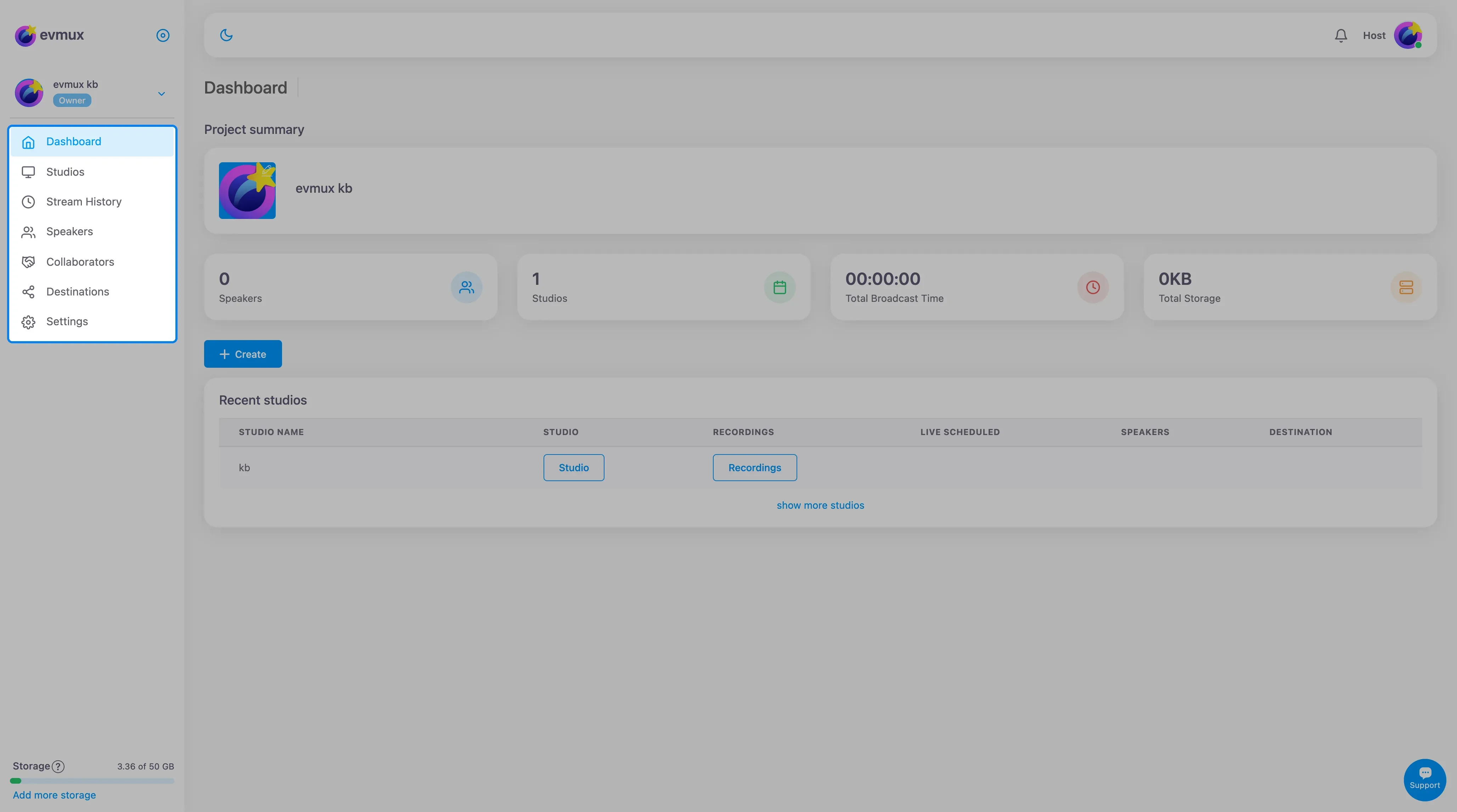Collapse sidebar using the circle target icon
The height and width of the screenshot is (812, 1457).
[163, 36]
